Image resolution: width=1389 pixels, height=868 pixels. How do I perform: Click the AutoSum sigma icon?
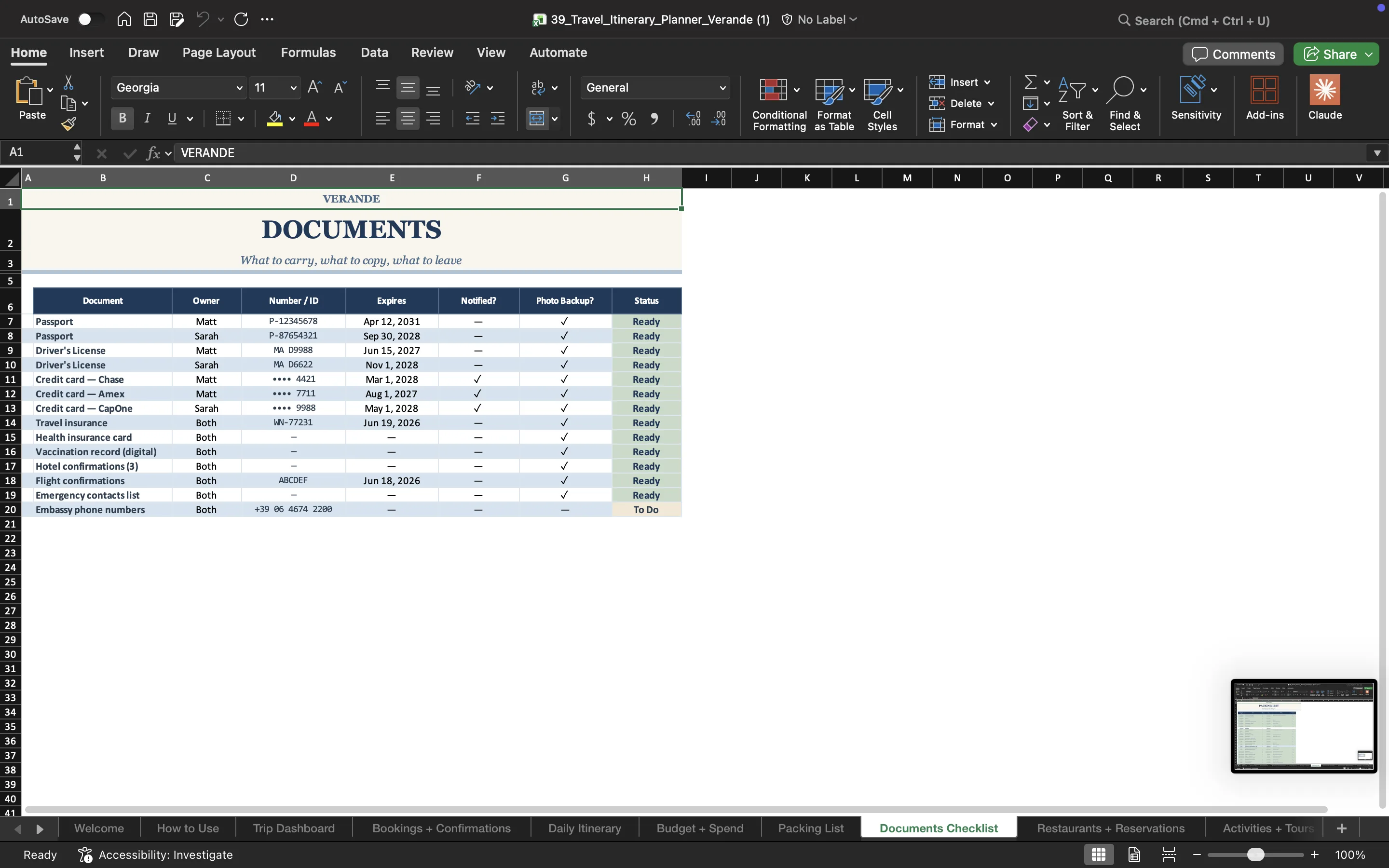click(1031, 82)
